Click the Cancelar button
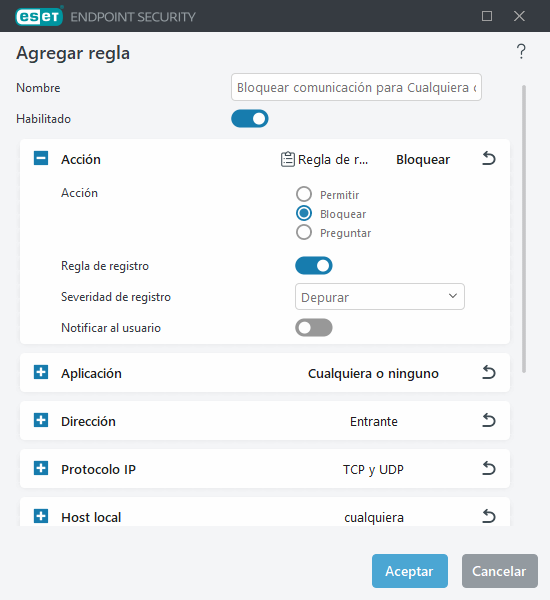This screenshot has width=550, height=600. point(499,571)
